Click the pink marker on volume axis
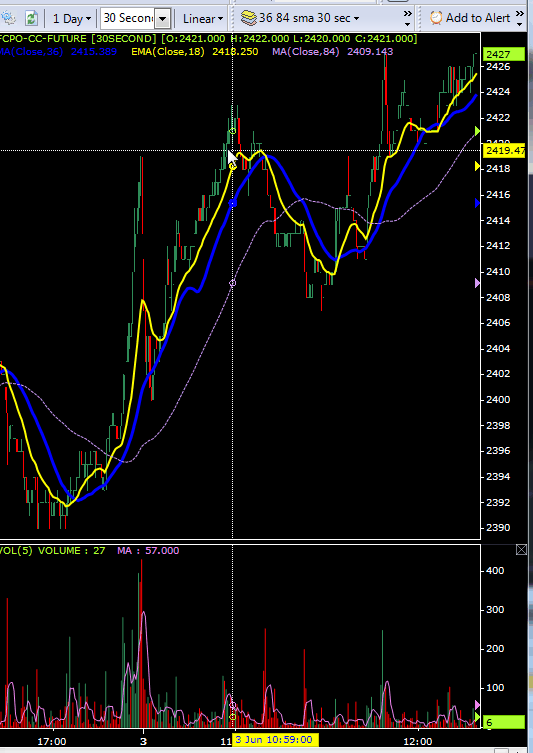This screenshot has width=533, height=753. 477,704
